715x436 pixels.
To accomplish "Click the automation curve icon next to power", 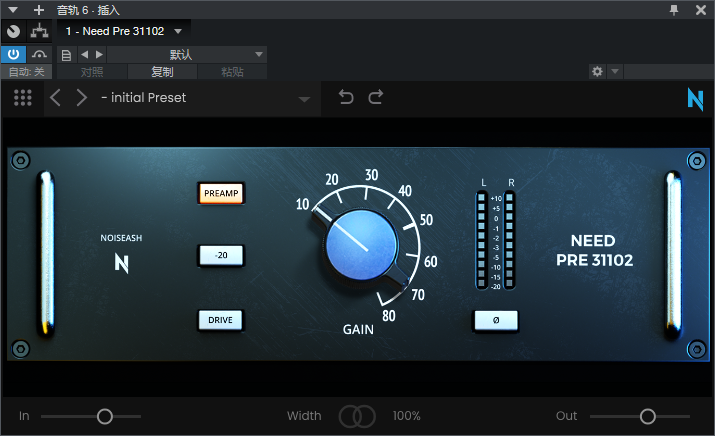I will (39, 55).
